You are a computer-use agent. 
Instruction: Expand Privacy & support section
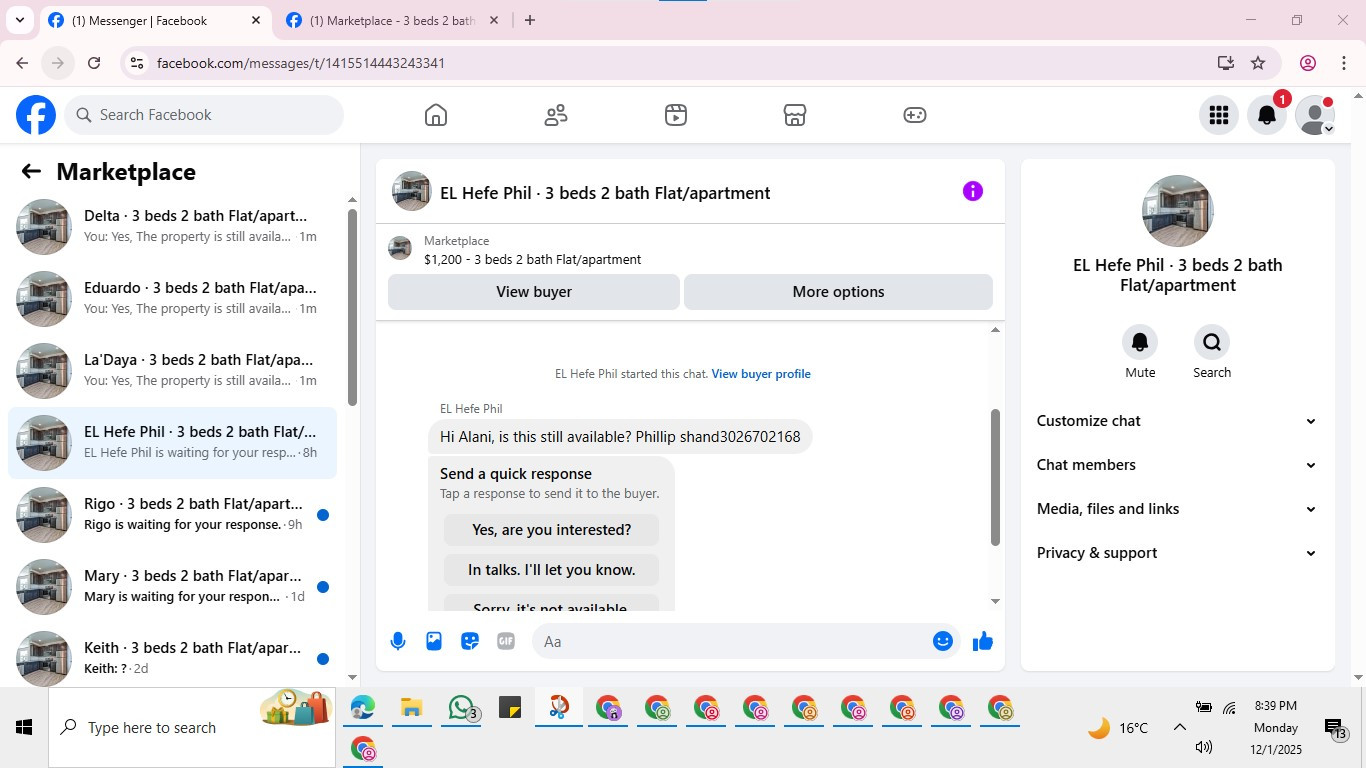pyautogui.click(x=1177, y=553)
